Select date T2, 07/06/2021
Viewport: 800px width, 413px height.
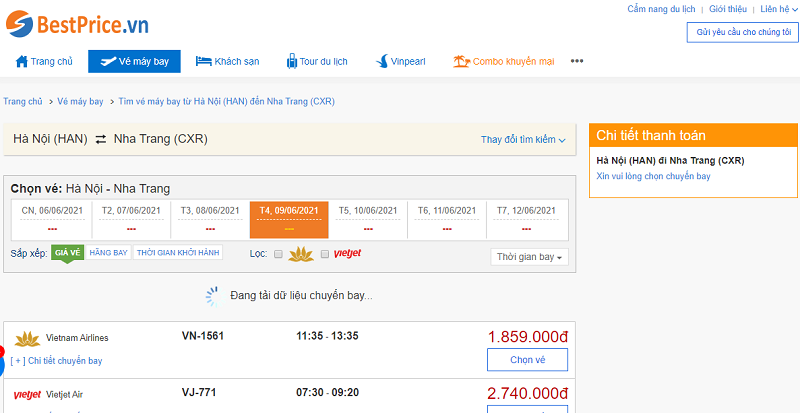pos(131,220)
